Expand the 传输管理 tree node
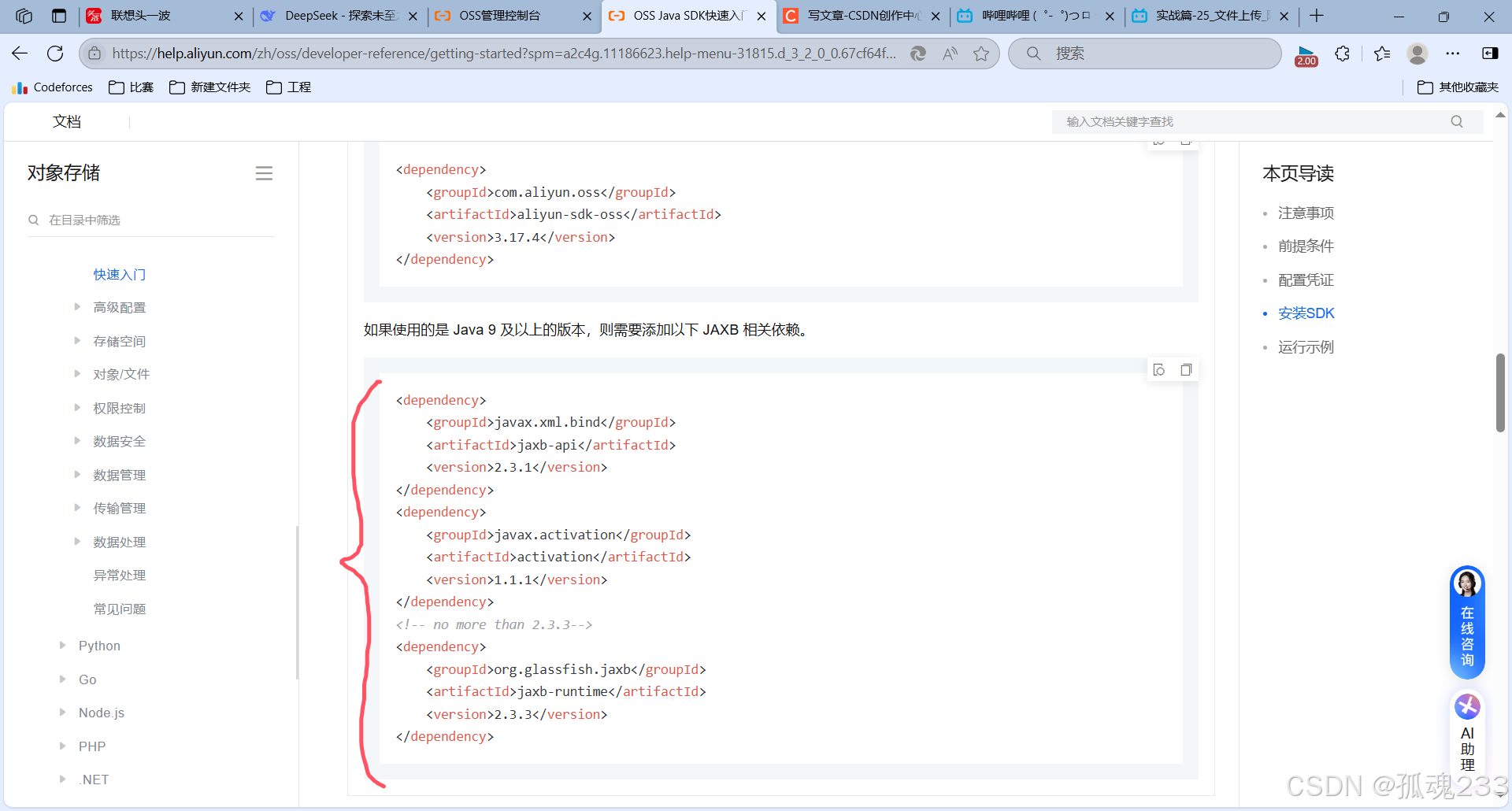 pyautogui.click(x=77, y=508)
